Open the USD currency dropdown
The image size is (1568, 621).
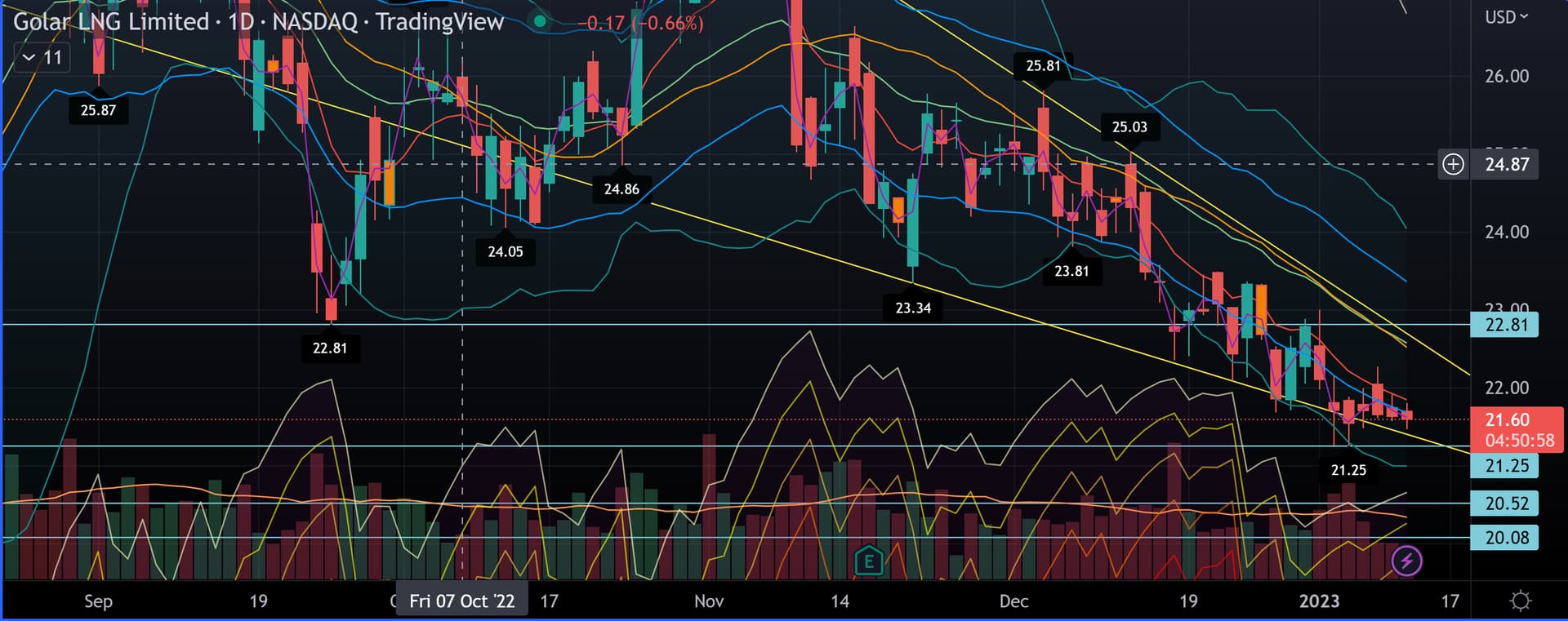1506,17
